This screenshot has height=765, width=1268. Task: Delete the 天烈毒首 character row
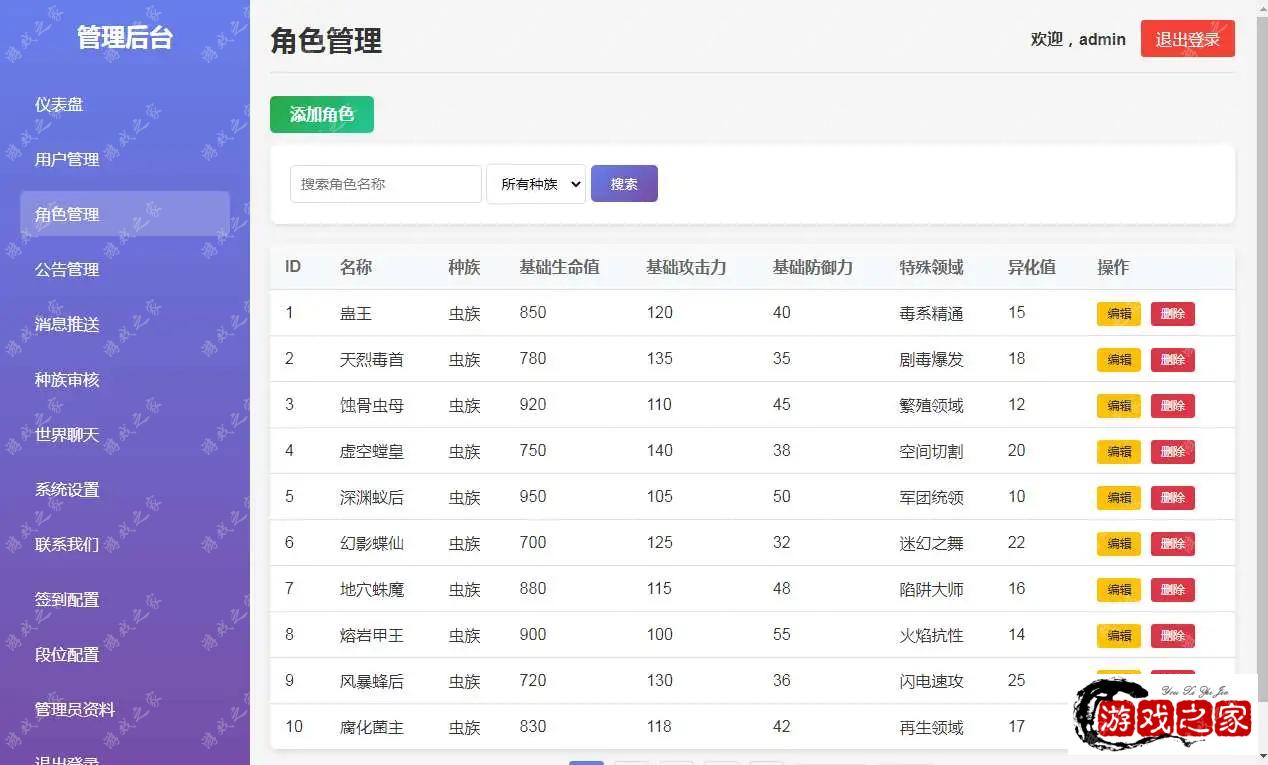point(1172,360)
